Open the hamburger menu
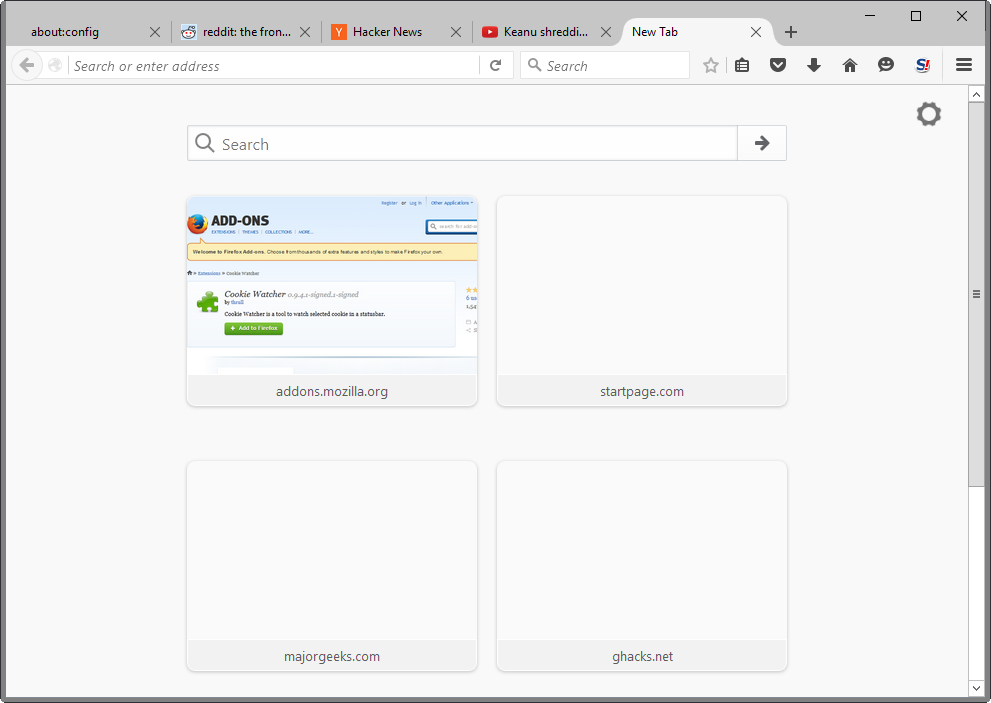 click(964, 64)
